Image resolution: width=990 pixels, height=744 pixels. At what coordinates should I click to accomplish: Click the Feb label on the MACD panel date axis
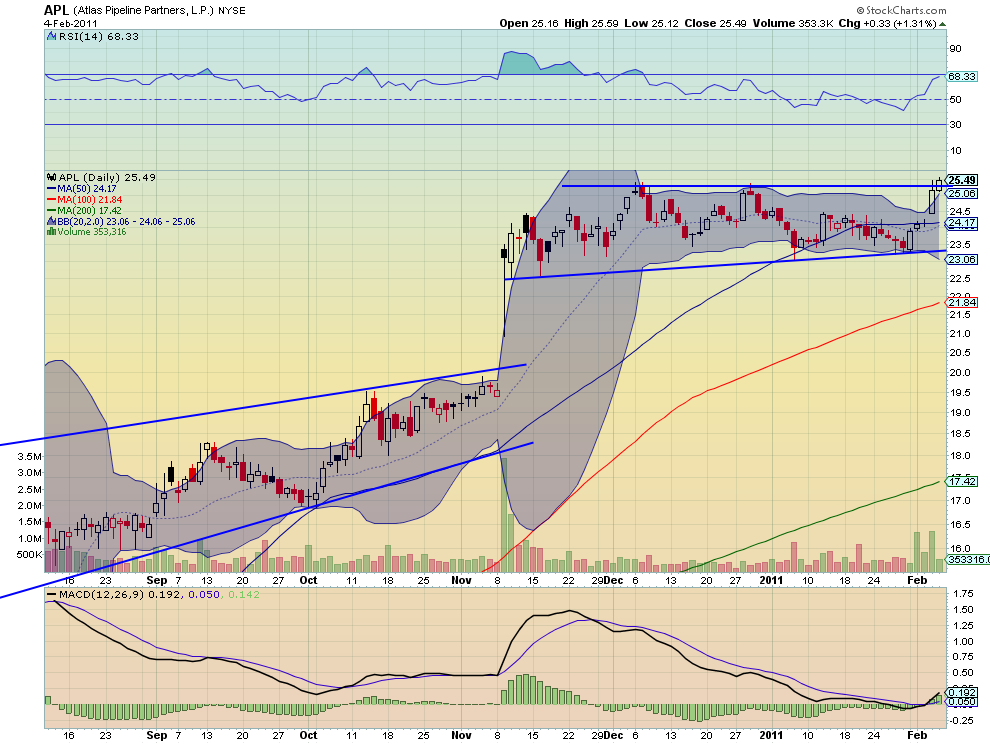pos(917,735)
